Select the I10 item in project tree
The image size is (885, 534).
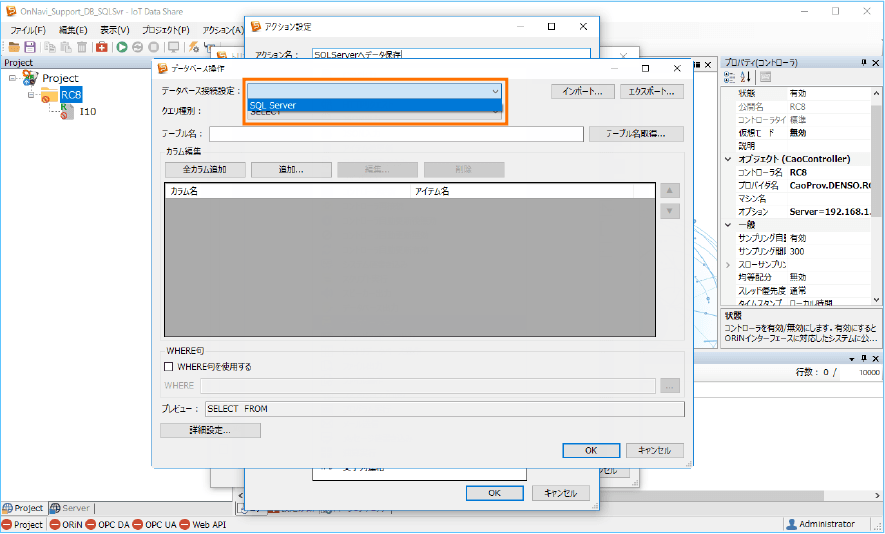(x=88, y=112)
